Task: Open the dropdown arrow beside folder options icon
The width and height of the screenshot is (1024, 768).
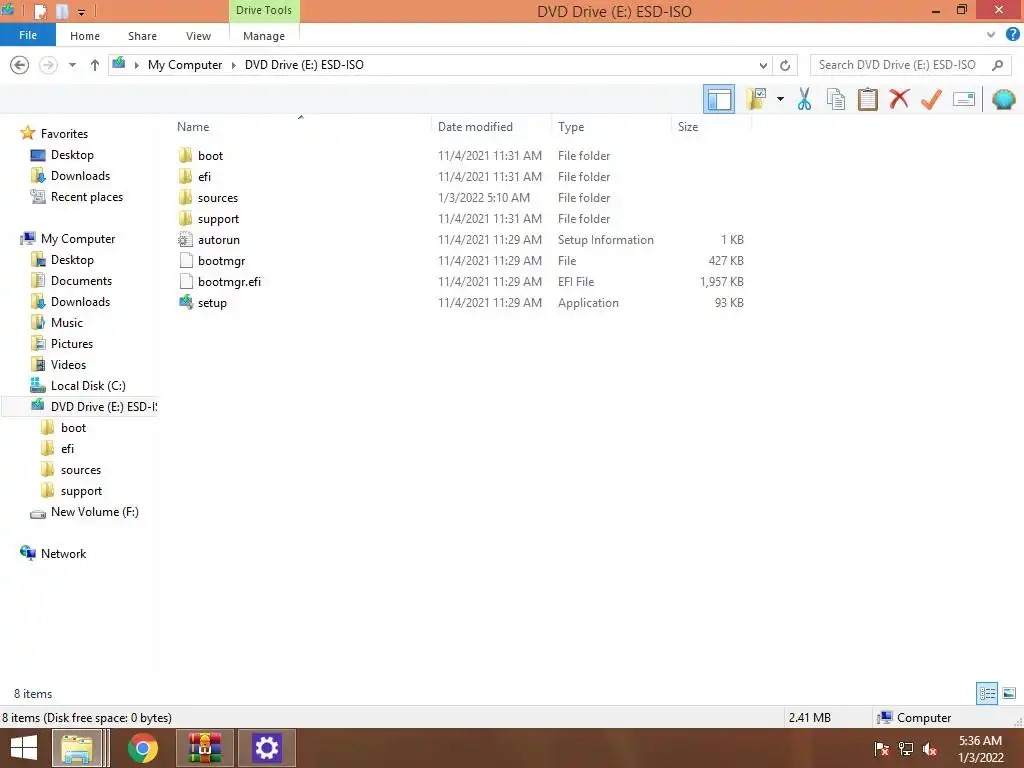Action: pyautogui.click(x=780, y=99)
